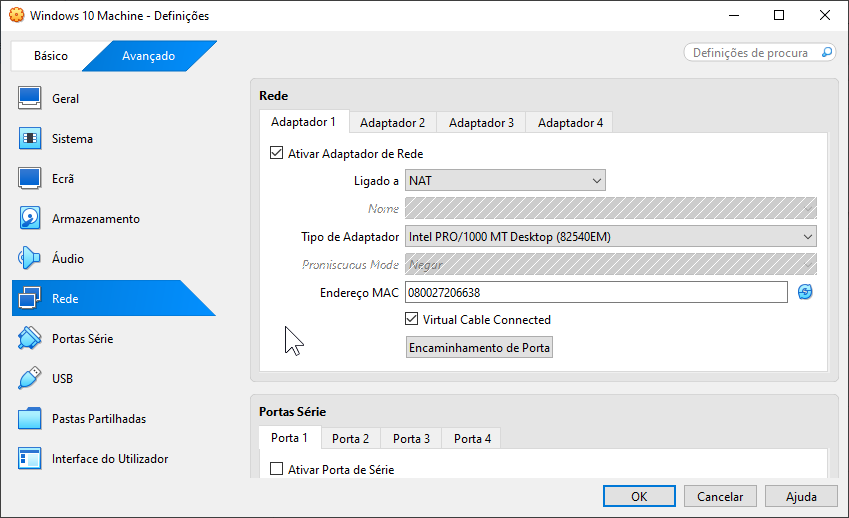Click the Portas Série connector icon
The image size is (849, 518).
pyautogui.click(x=30, y=338)
